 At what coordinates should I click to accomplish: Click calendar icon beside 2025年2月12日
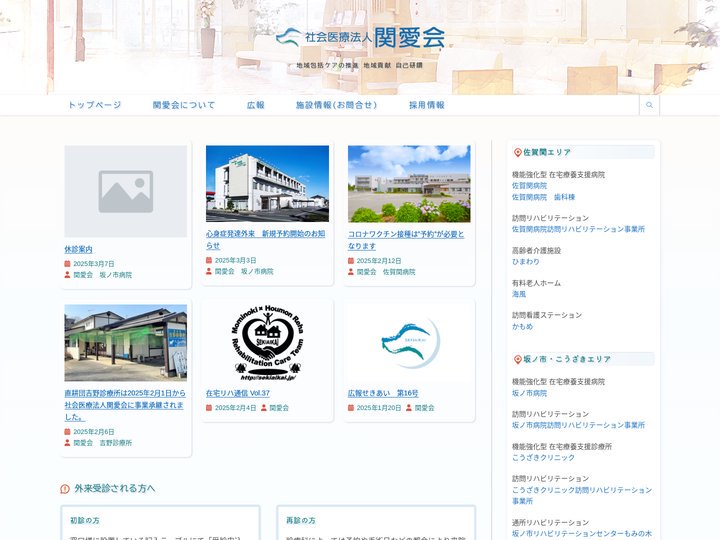(x=351, y=261)
